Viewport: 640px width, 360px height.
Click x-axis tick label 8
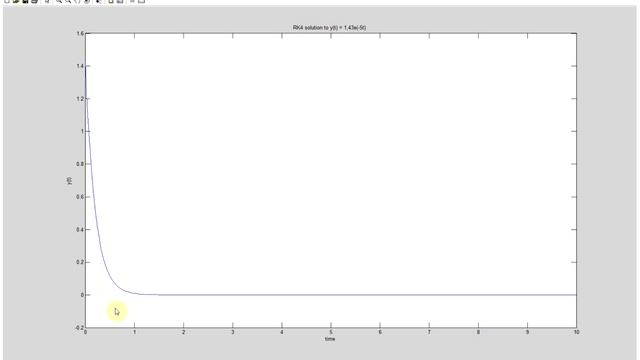478,332
